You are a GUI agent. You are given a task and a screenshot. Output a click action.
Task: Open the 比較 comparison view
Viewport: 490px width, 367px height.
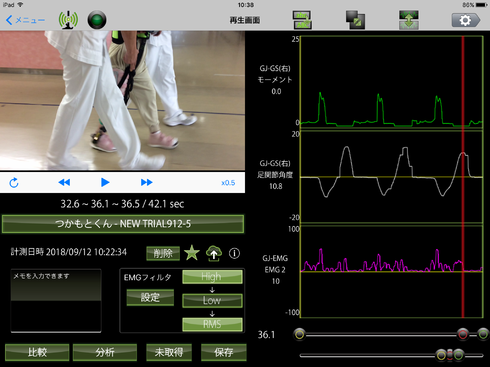click(x=37, y=352)
